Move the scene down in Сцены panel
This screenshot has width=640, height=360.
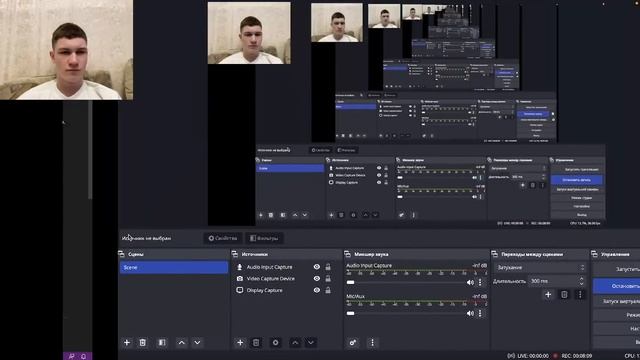point(197,342)
